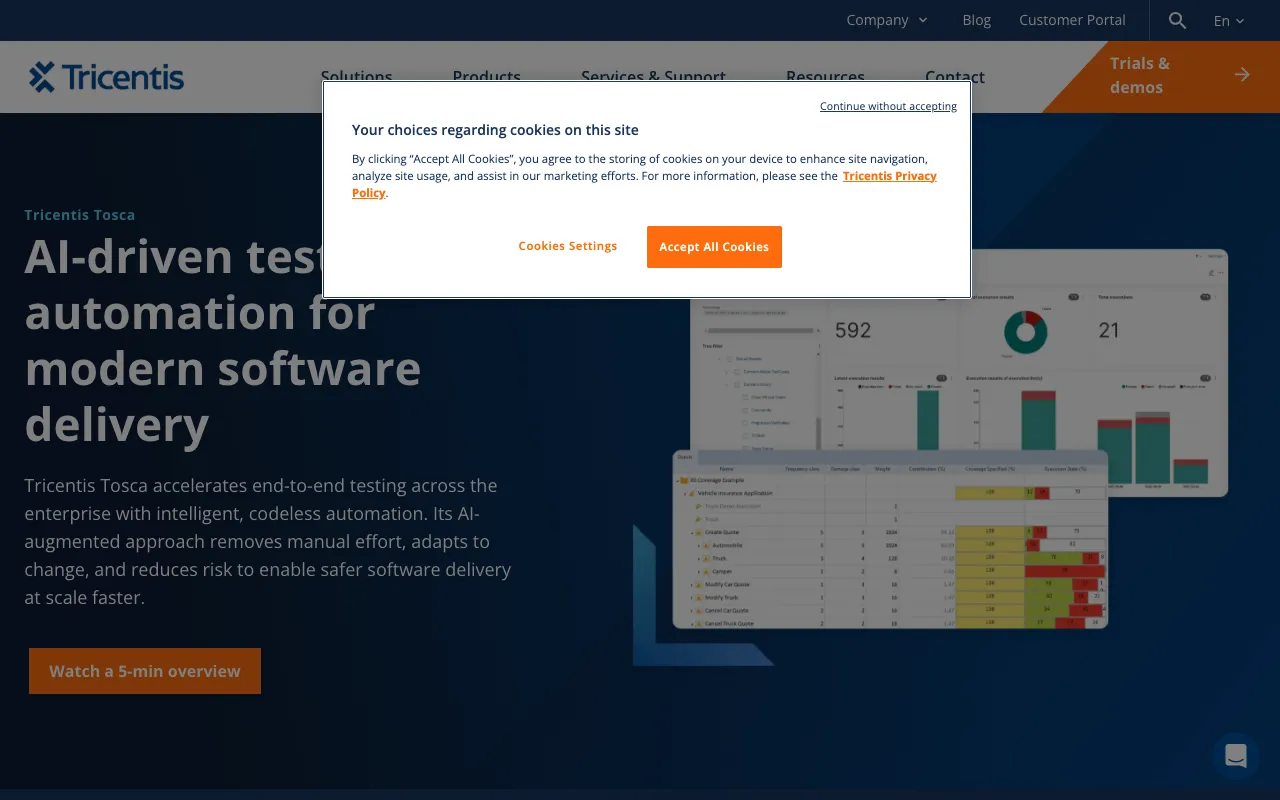Viewport: 1280px width, 800px height.
Task: Click the arrow on the Trials & demos banner
Action: pos(1242,74)
